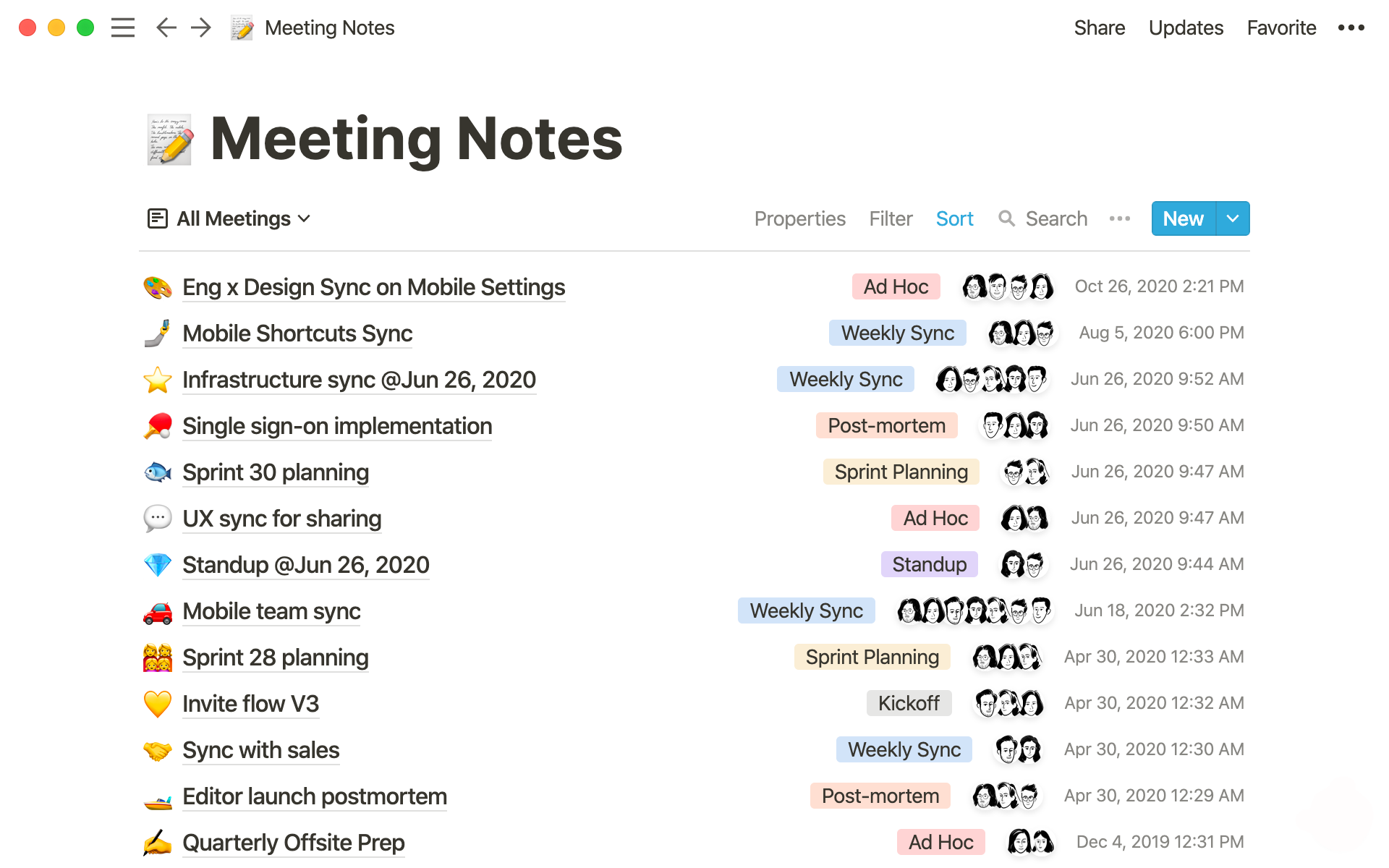This screenshot has height=868, width=1389.
Task: Toggle Favorite for this page
Action: (1282, 27)
